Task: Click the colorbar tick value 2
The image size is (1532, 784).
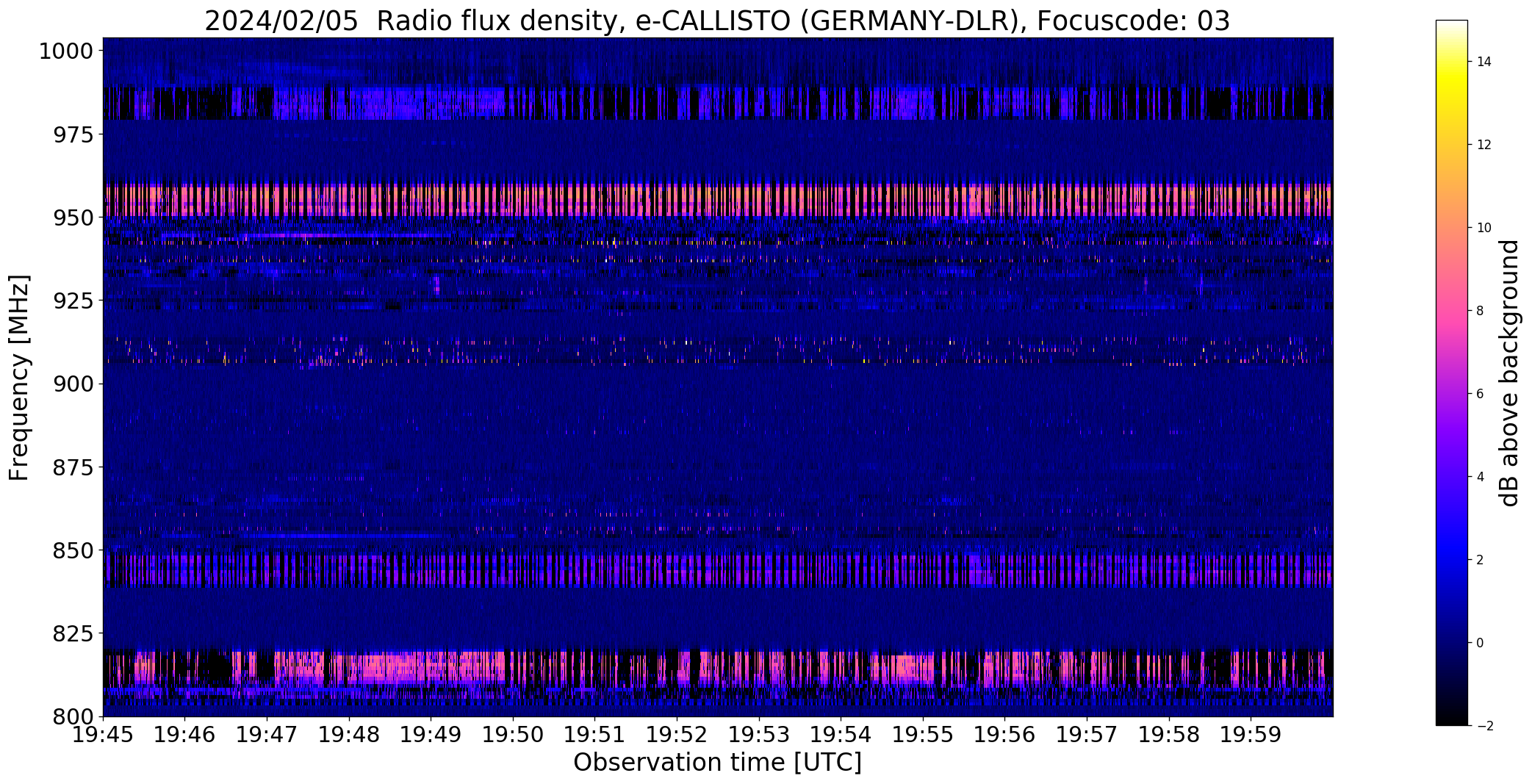Action: [x=1480, y=560]
